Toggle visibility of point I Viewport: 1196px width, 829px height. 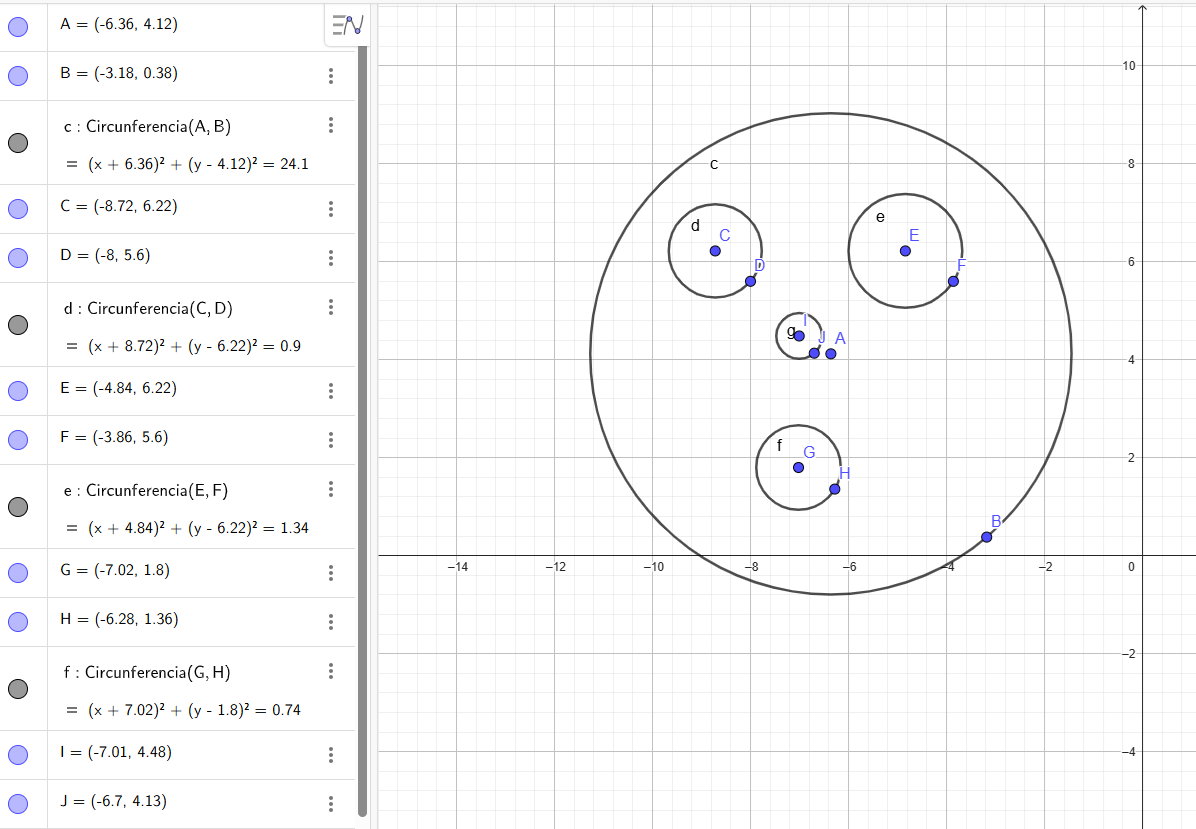[18, 754]
